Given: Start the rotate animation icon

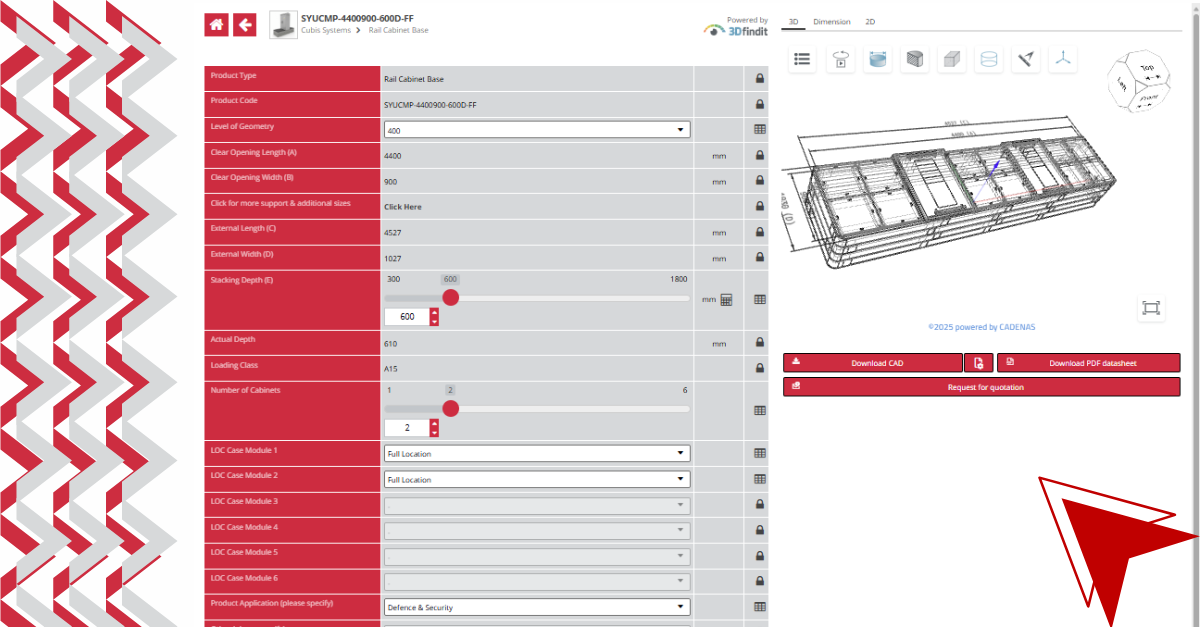Looking at the screenshot, I should (840, 60).
